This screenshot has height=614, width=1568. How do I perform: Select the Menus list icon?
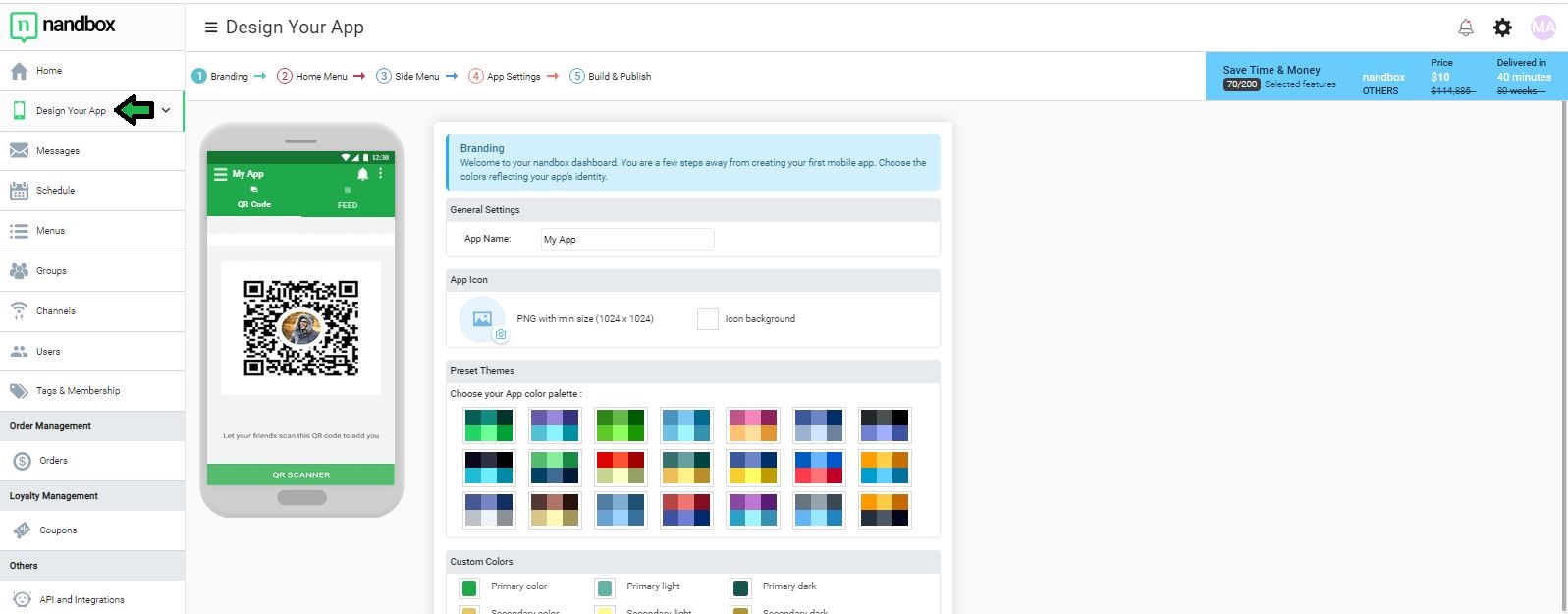19,231
